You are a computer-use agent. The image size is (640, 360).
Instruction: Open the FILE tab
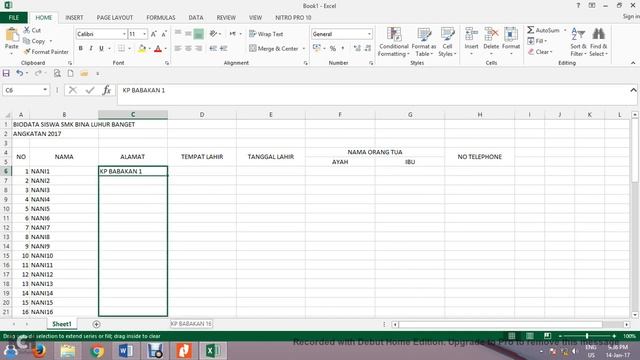14,18
